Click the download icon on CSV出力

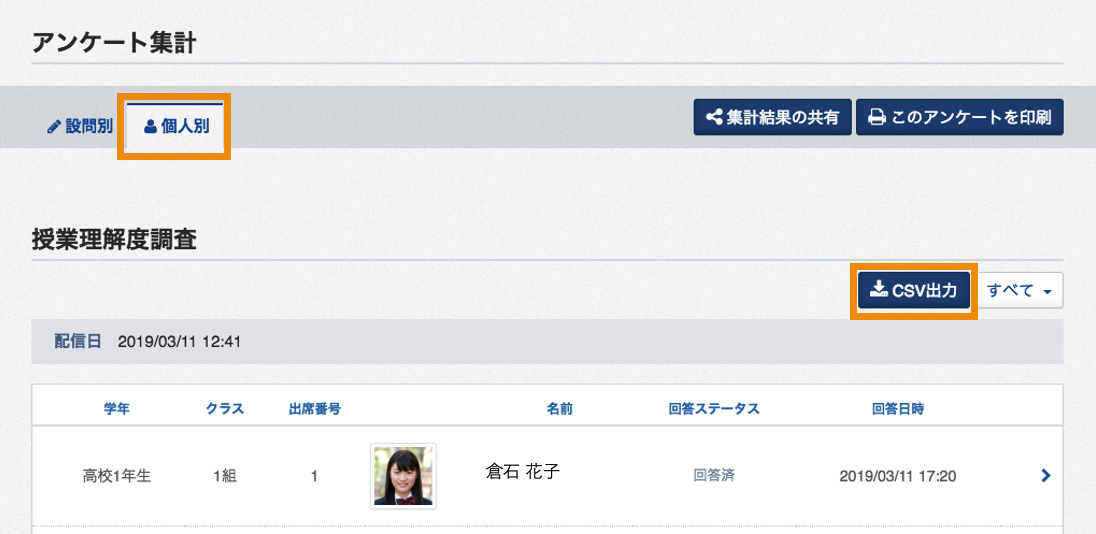coord(879,290)
